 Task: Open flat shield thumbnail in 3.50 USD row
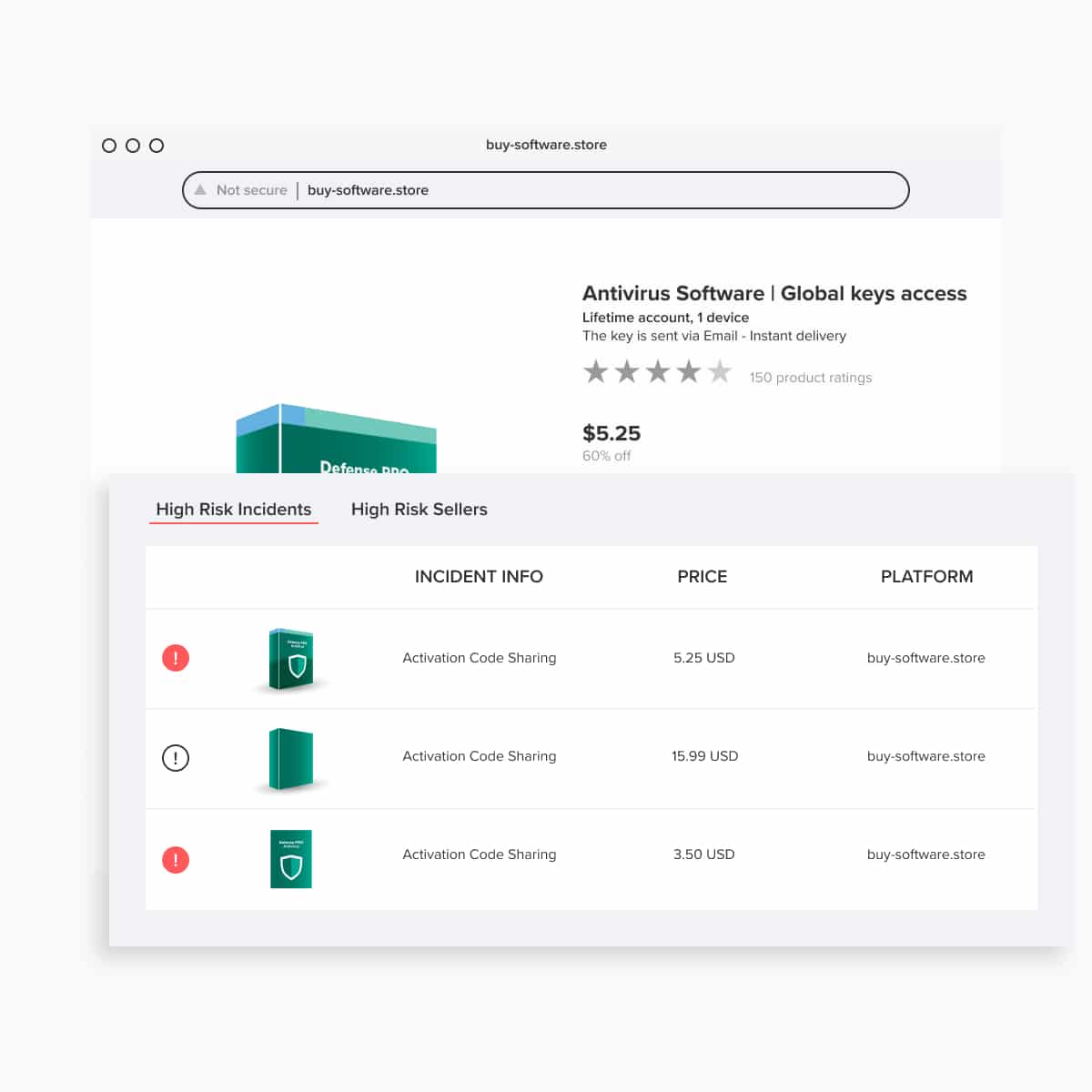coord(291,859)
